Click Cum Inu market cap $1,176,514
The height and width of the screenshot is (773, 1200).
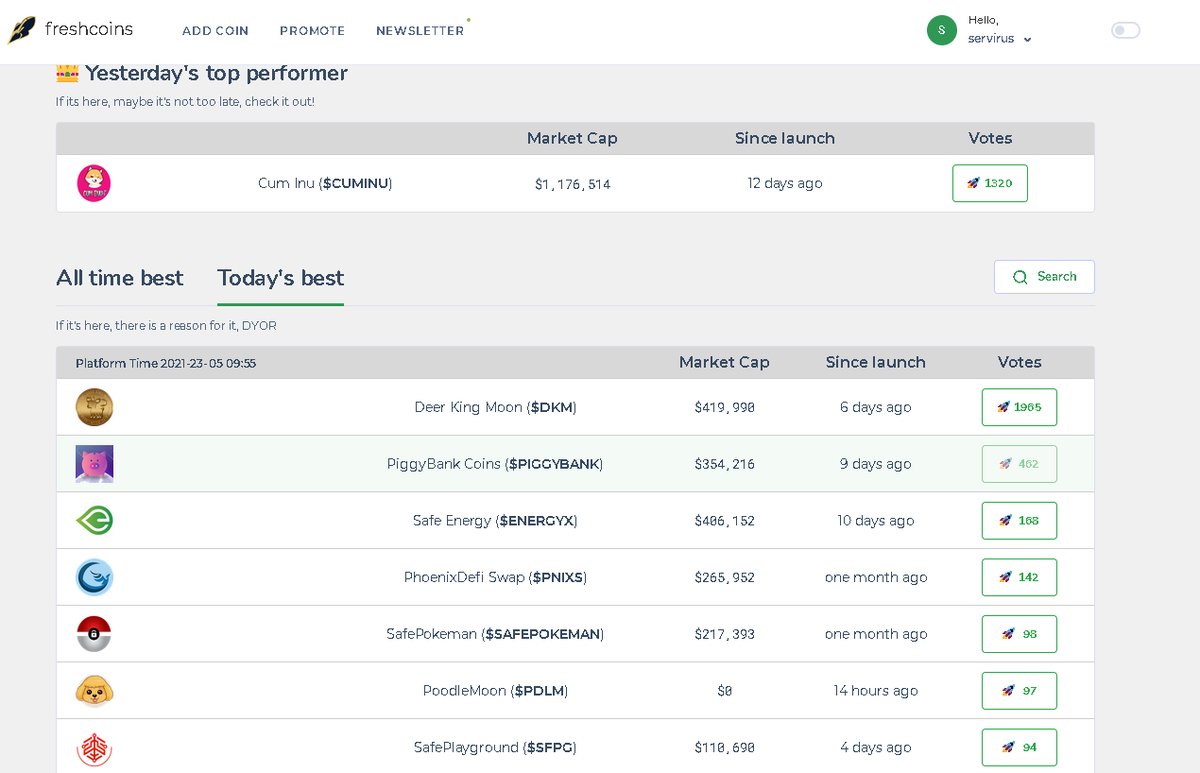point(572,184)
